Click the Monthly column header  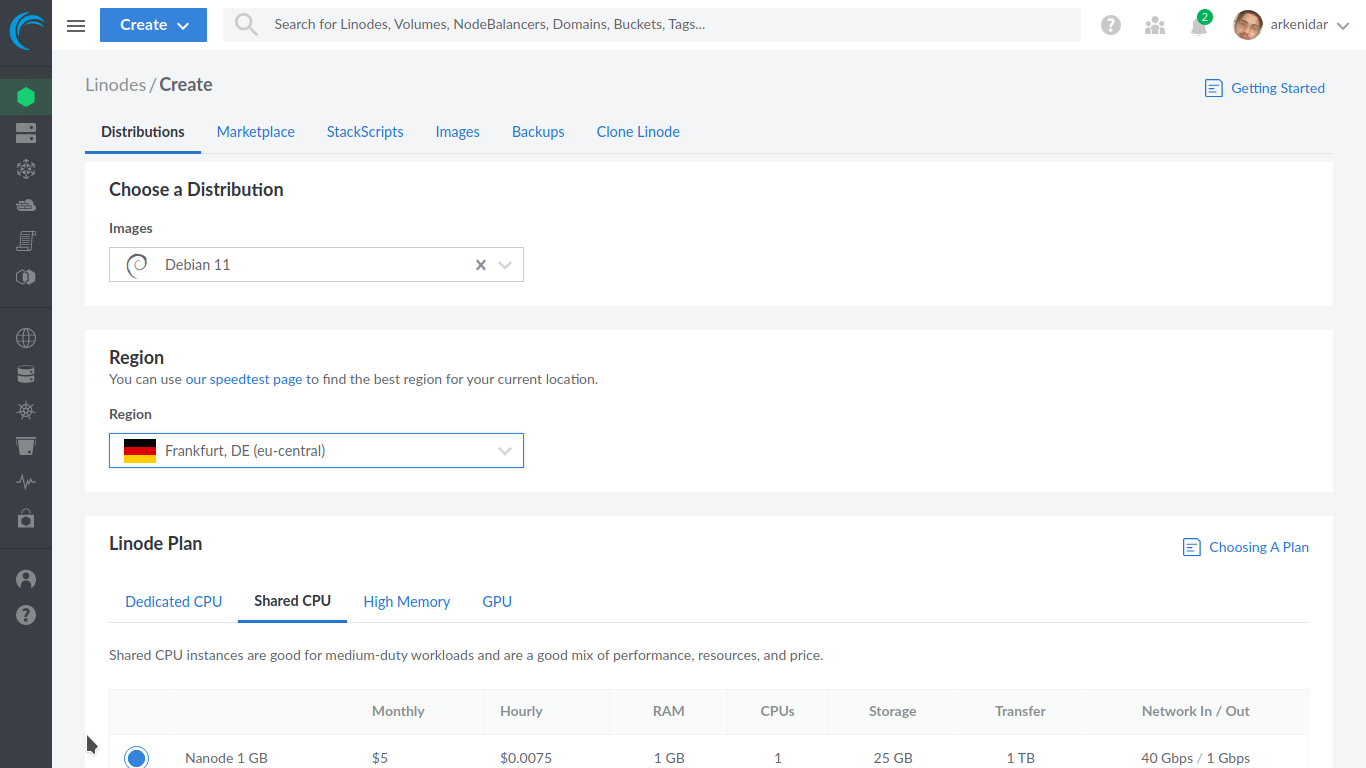398,712
